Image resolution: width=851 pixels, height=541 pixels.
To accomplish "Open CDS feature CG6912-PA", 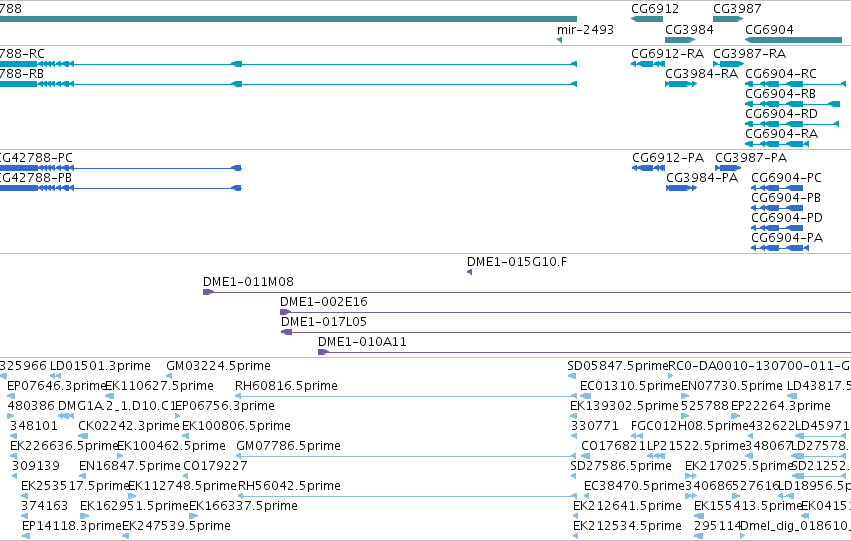I will point(668,158).
